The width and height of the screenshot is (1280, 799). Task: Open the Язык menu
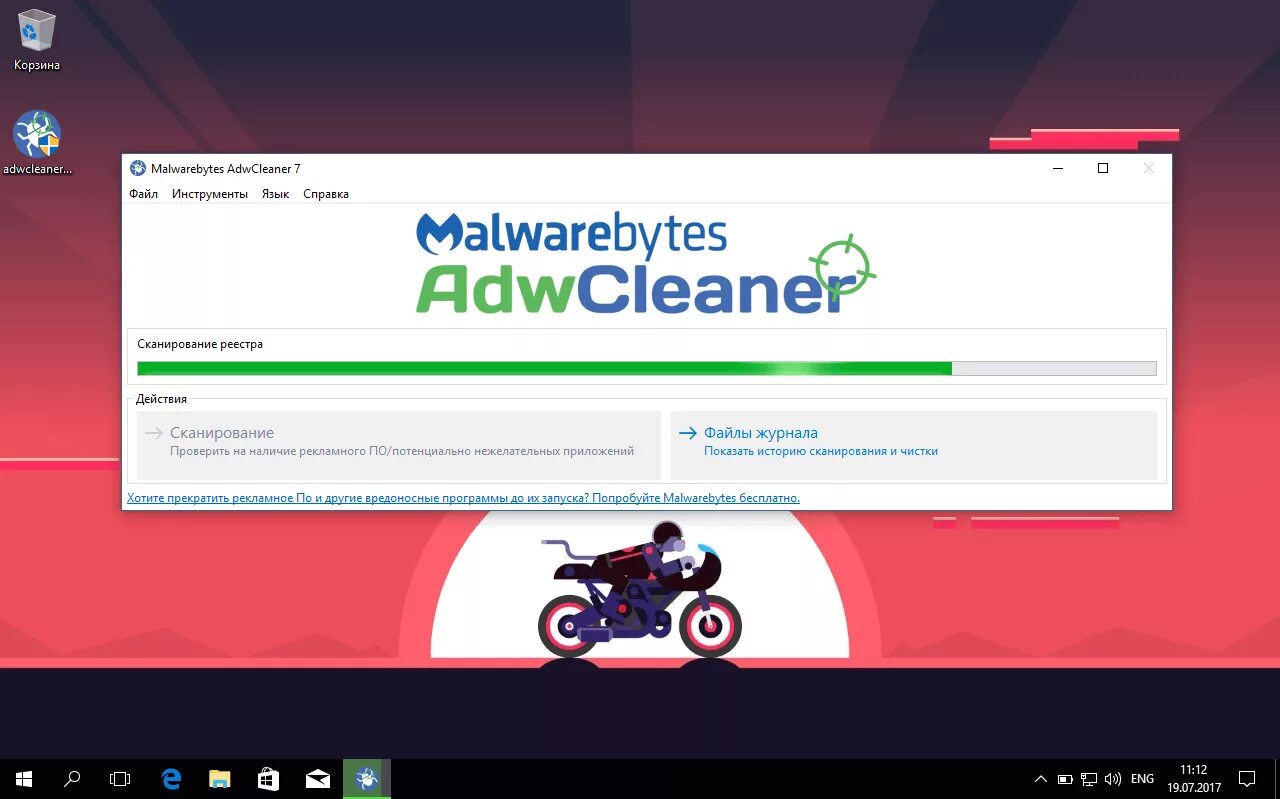(276, 194)
